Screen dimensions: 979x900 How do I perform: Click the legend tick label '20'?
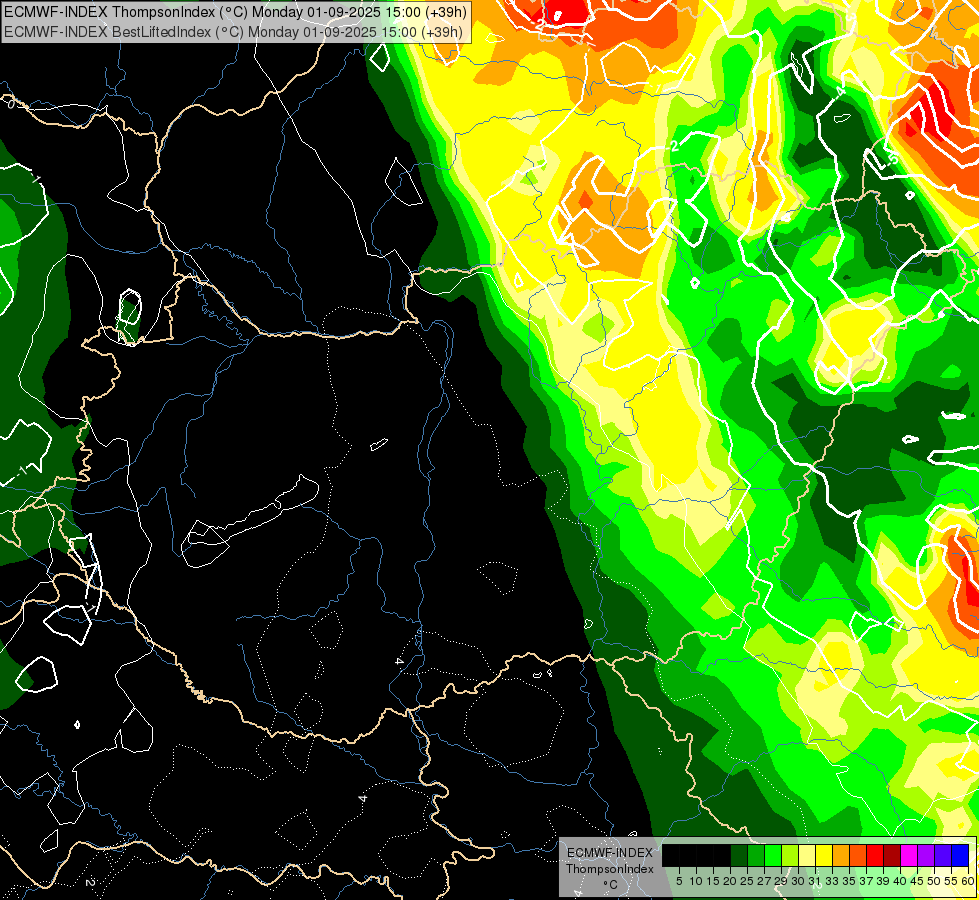click(730, 881)
